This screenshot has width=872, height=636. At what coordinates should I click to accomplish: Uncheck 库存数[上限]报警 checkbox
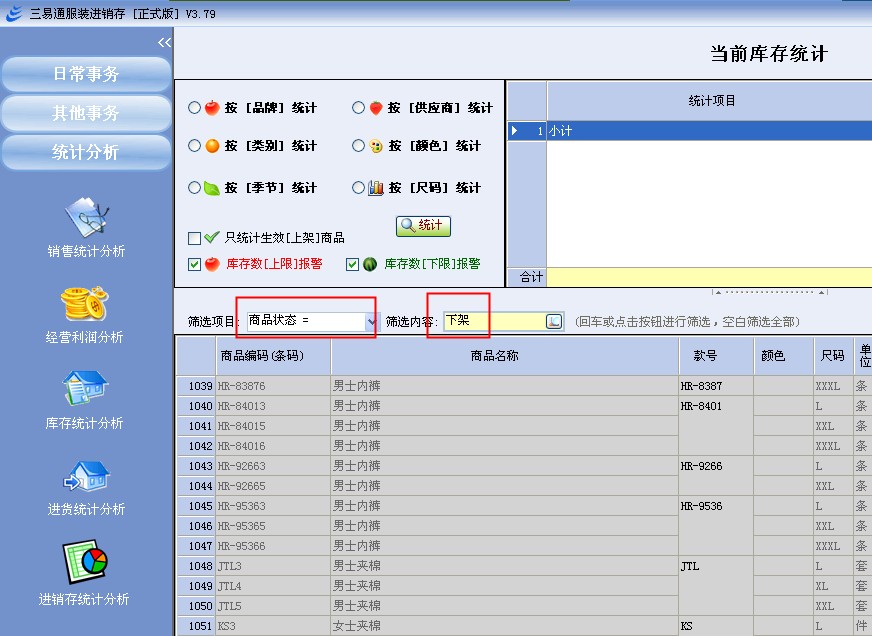[194, 264]
